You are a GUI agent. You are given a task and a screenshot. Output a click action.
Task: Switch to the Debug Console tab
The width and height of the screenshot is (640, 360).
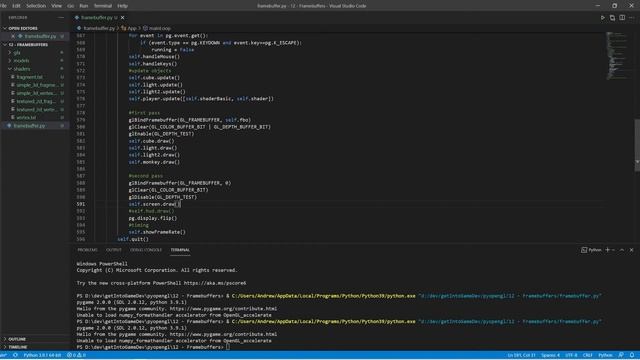pos(146,250)
